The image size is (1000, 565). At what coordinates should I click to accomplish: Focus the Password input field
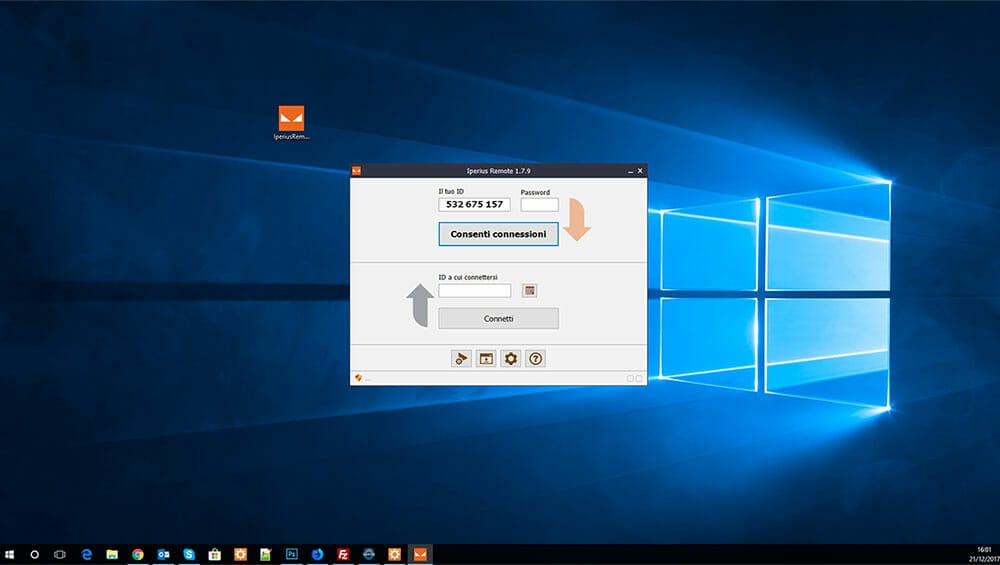pyautogui.click(x=539, y=205)
